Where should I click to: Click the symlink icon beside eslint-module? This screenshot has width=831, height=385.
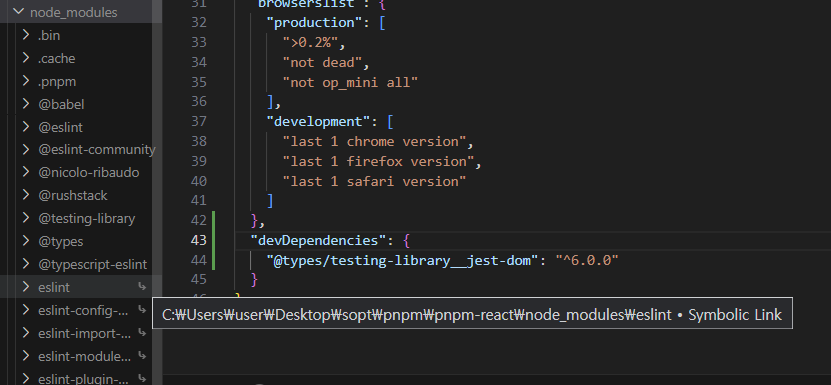pyautogui.click(x=142, y=356)
